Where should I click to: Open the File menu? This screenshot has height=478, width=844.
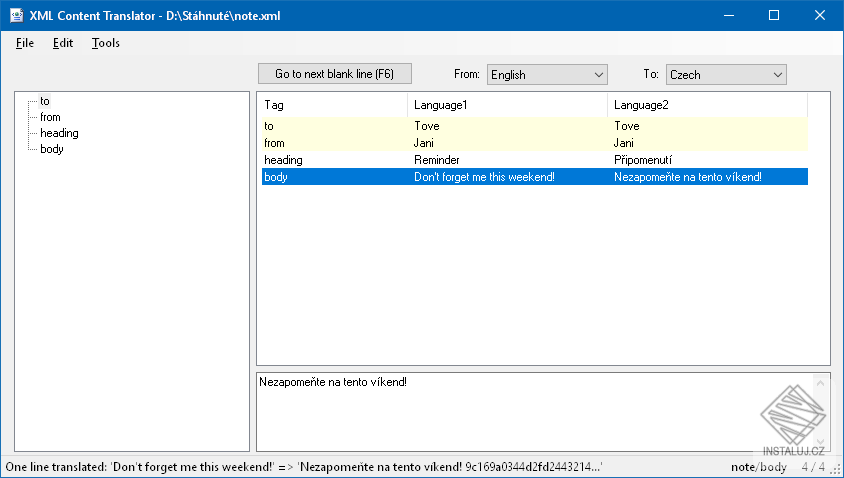(25, 43)
